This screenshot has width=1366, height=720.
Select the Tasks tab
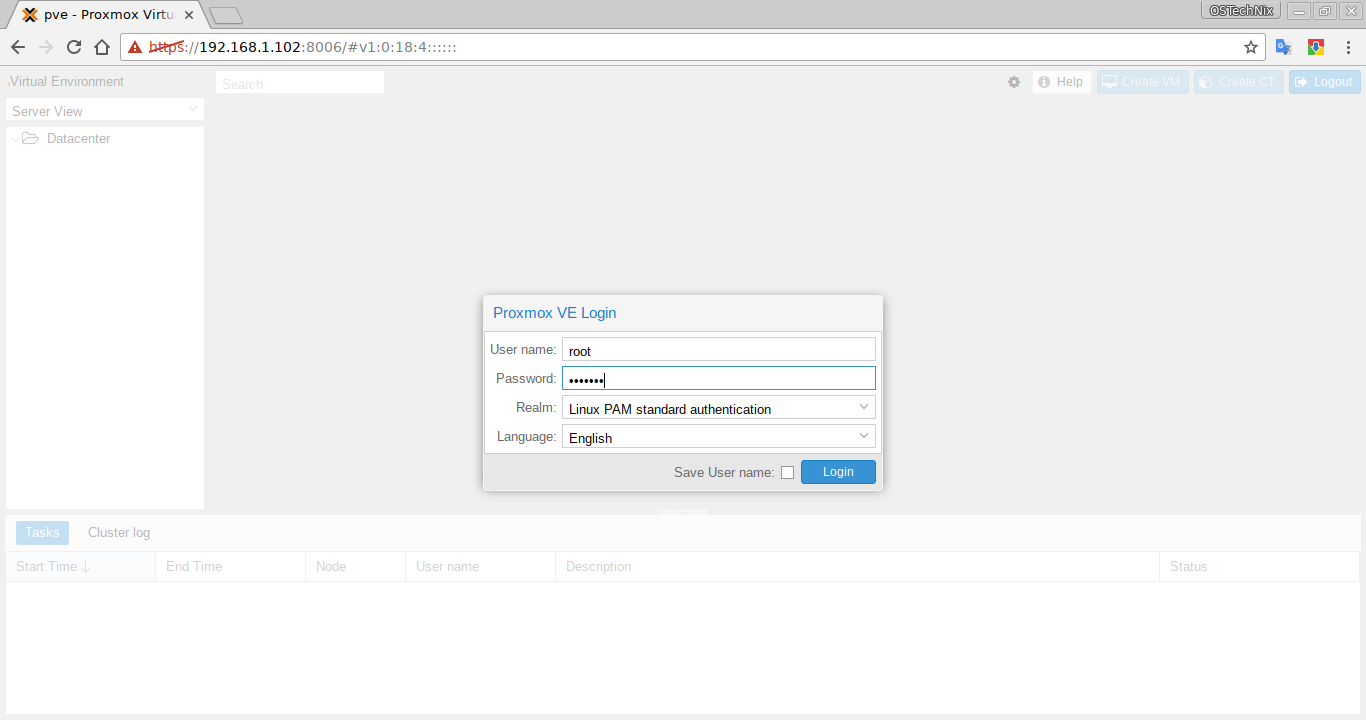[x=41, y=532]
